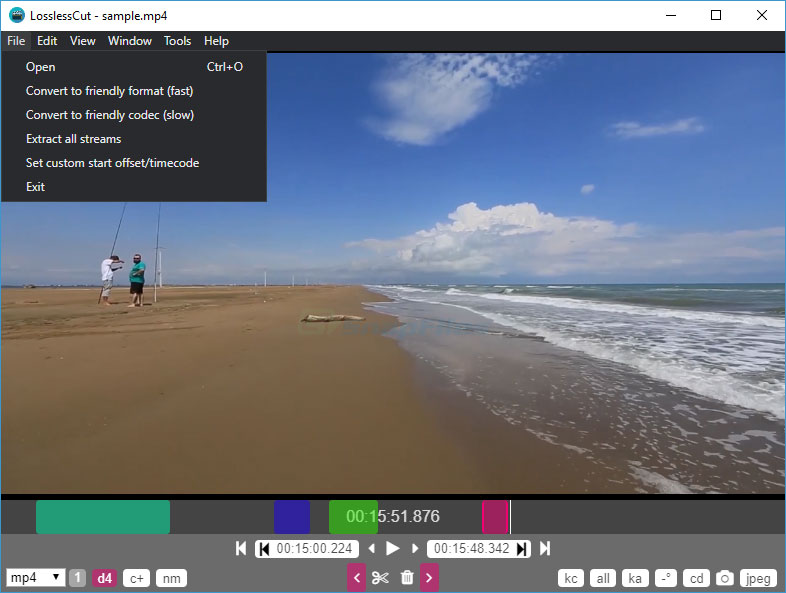Select the magenta timeline segment
Viewport: 786px width, 593px height.
(495, 517)
